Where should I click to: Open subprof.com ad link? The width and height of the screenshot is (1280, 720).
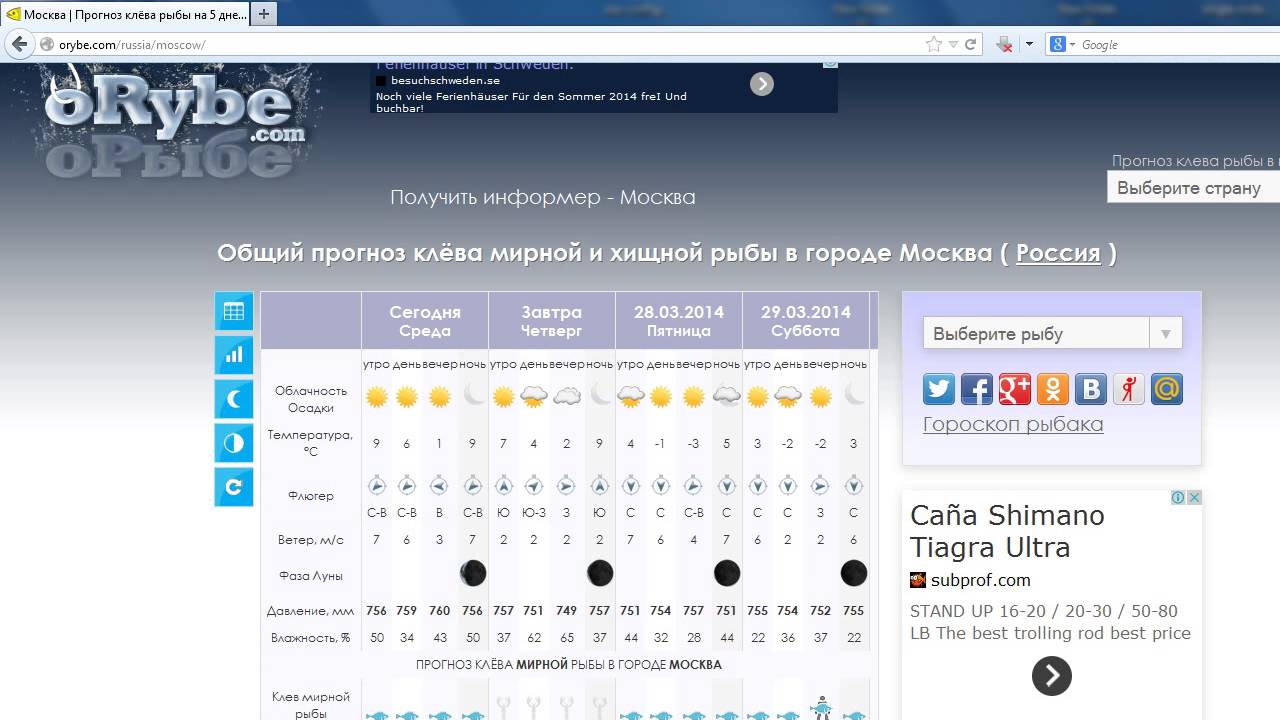(x=980, y=580)
